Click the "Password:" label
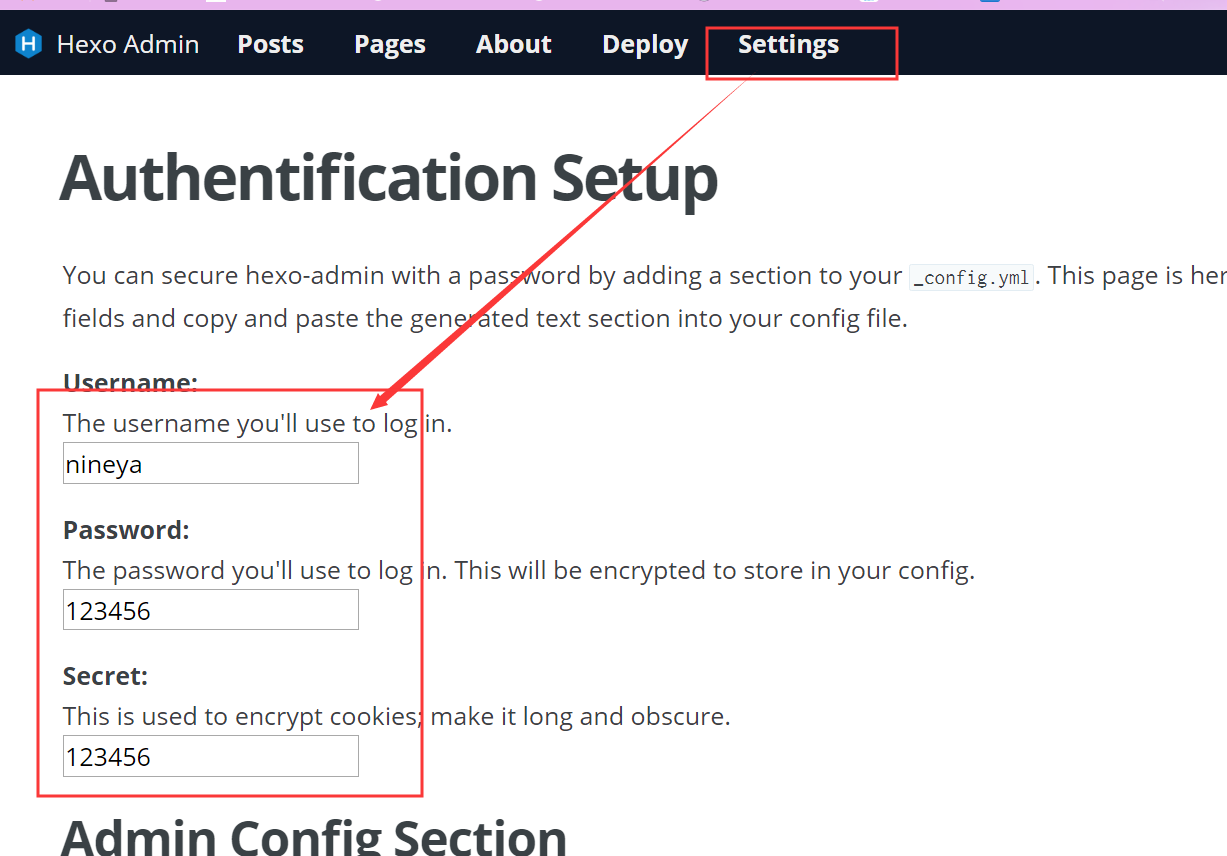The image size is (1227, 856). 125,530
